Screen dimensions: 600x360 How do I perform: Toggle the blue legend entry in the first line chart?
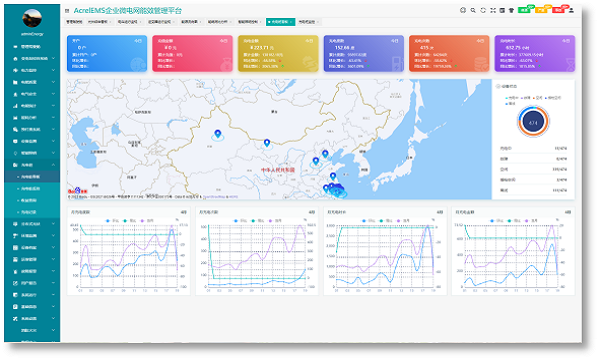point(113,221)
